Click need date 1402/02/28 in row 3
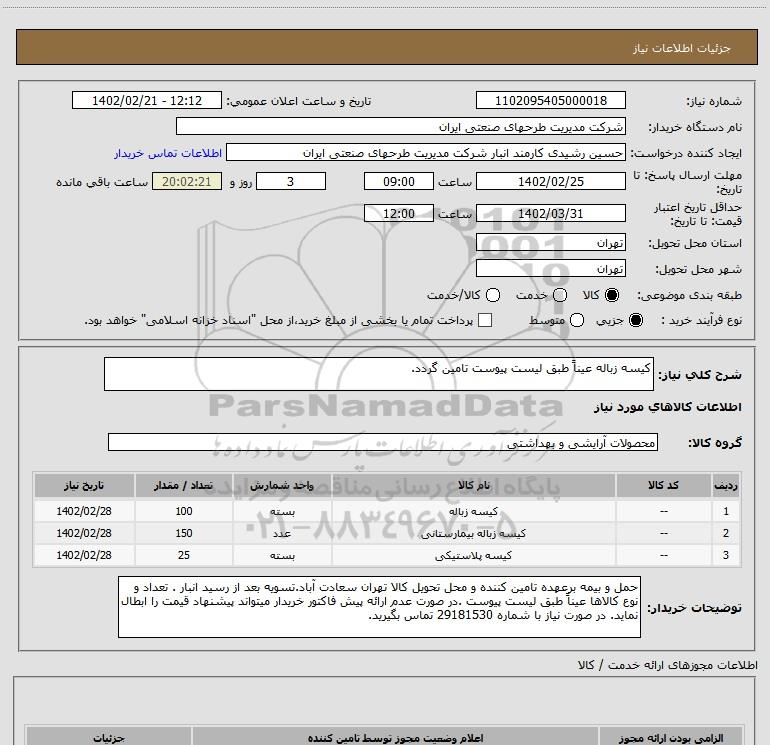 tap(84, 555)
